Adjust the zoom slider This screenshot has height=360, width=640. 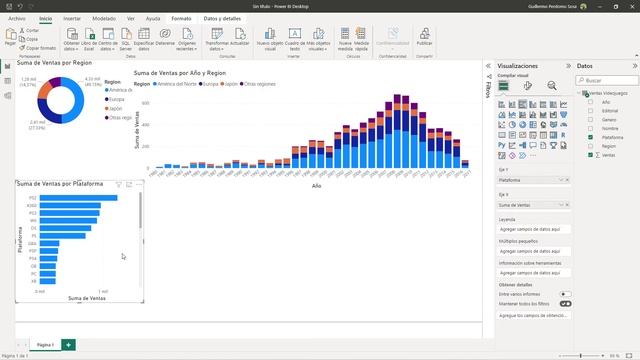(x=581, y=356)
